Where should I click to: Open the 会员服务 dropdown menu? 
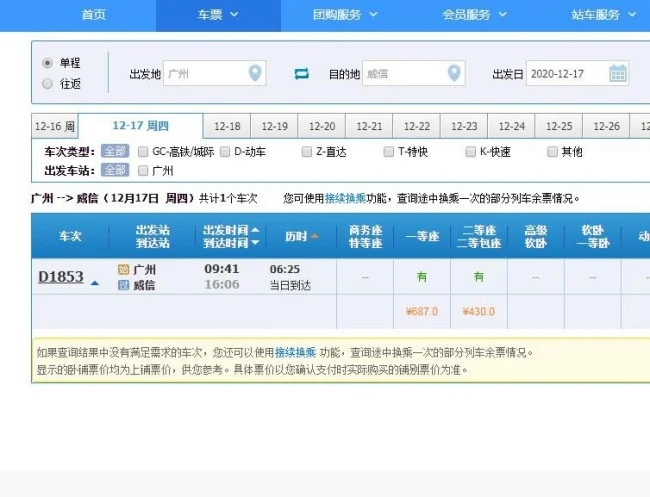point(474,15)
